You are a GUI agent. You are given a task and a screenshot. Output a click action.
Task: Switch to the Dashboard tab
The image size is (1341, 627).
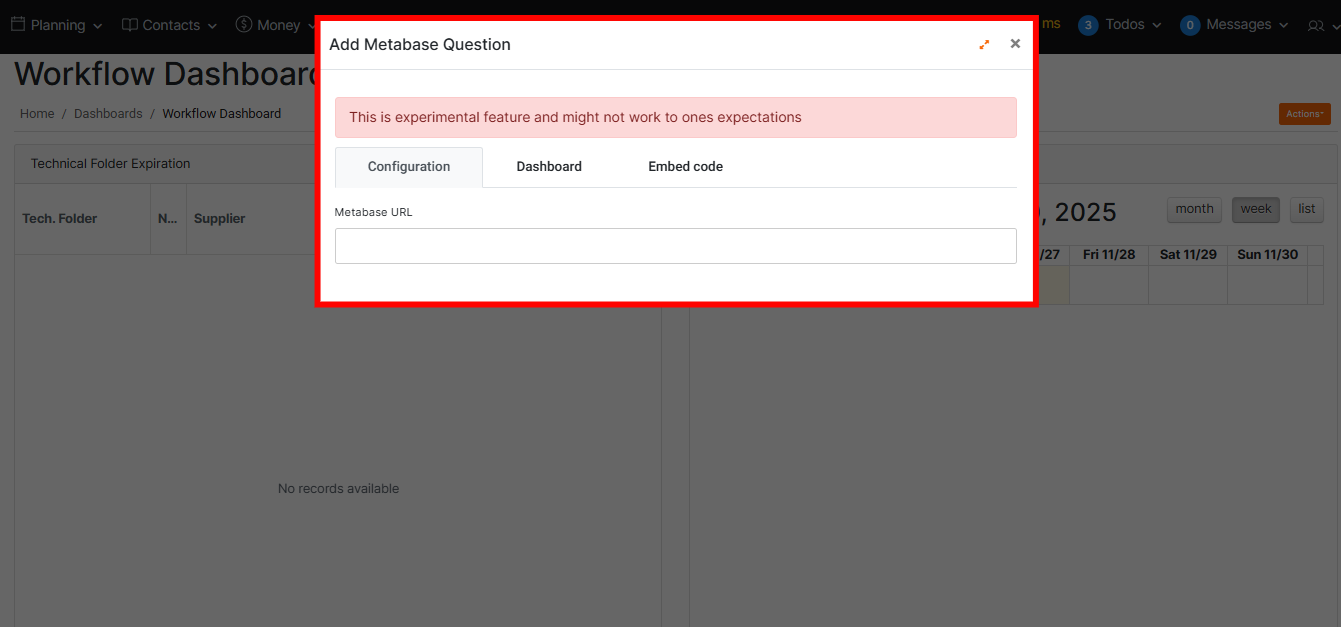coord(549,167)
